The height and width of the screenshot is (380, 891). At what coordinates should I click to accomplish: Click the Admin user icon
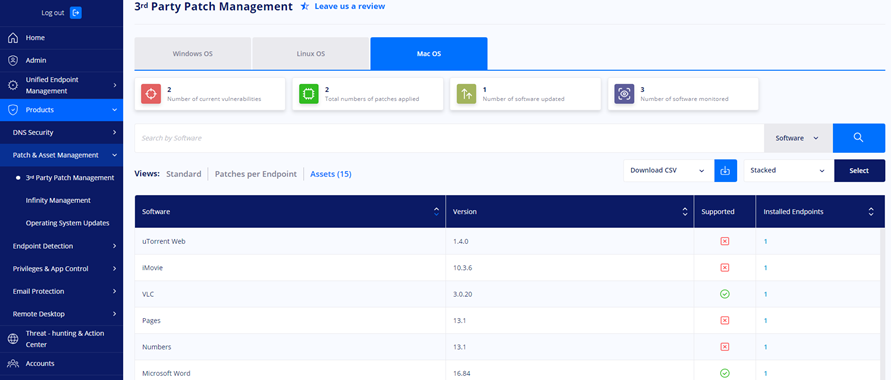point(13,60)
